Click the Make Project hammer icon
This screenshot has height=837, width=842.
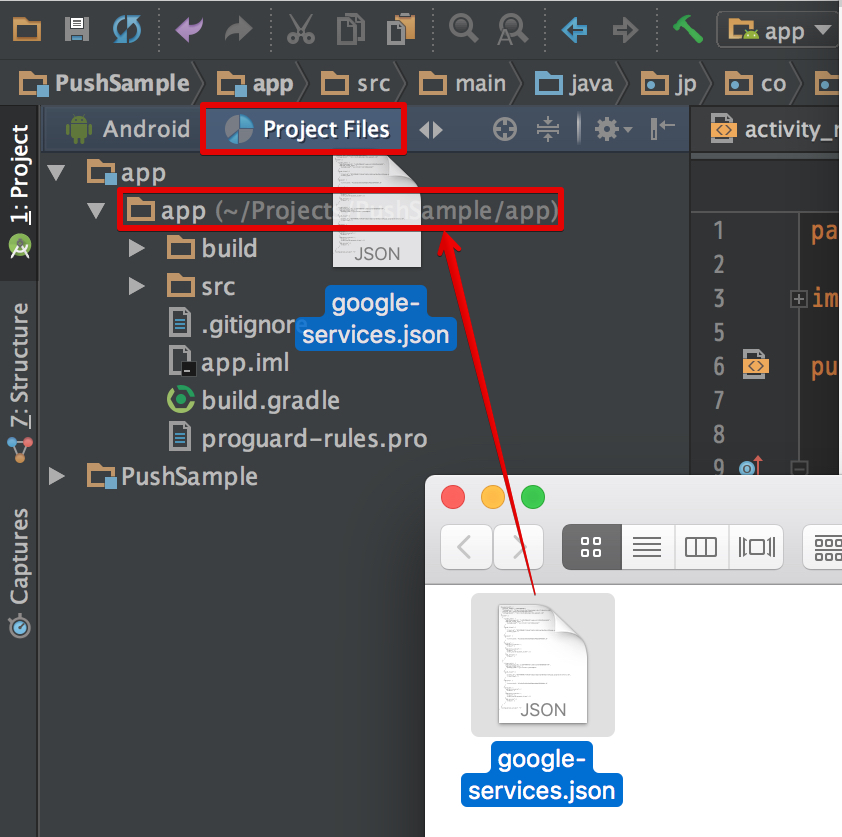point(688,28)
